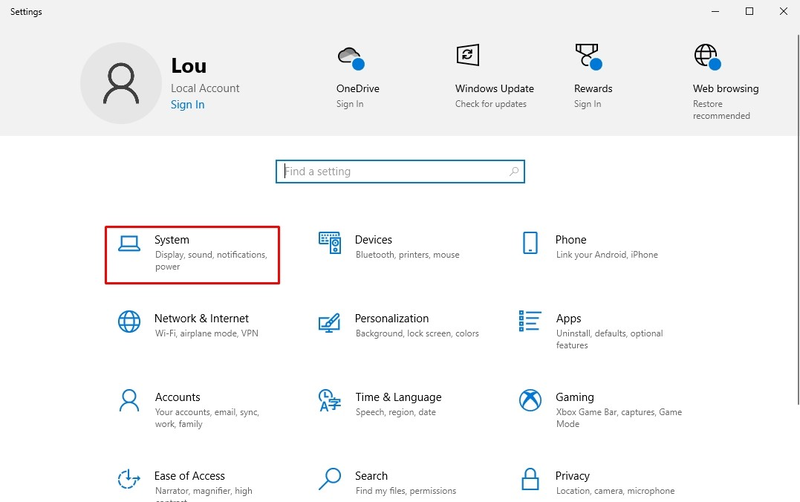Click the OneDrive cloud icon
The height and width of the screenshot is (502, 800).
tap(351, 58)
